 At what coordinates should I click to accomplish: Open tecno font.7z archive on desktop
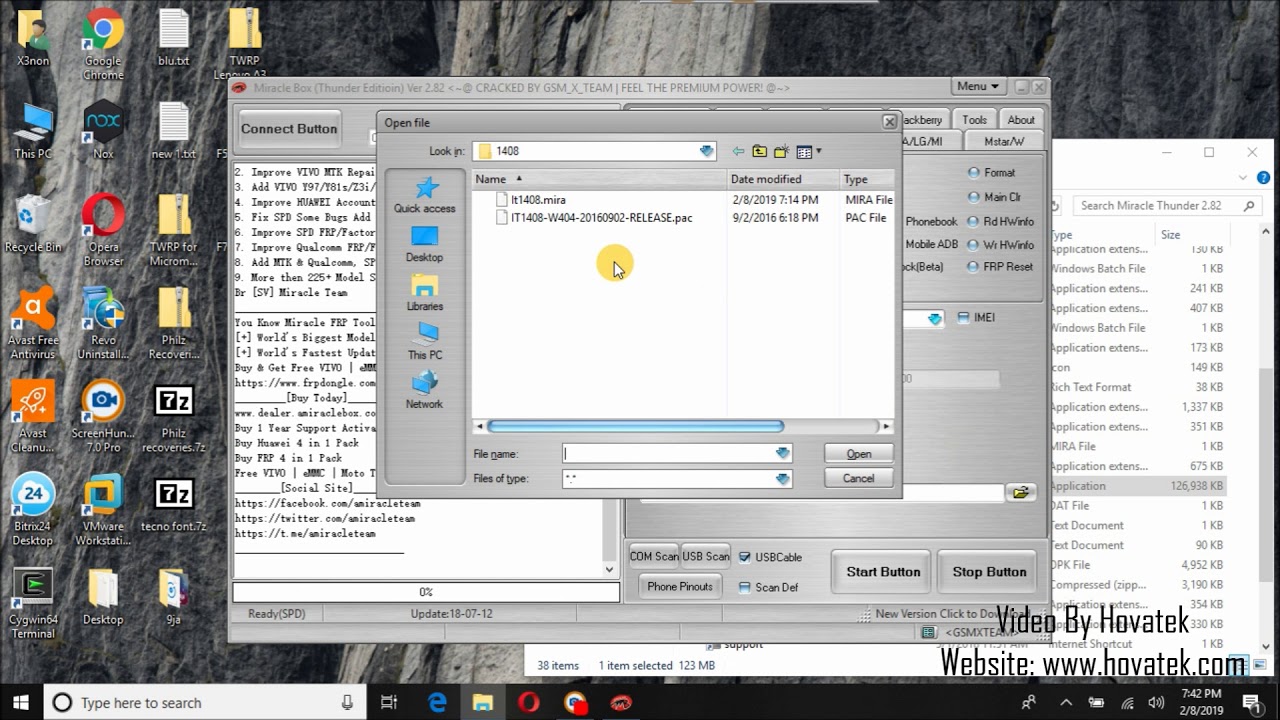click(x=173, y=503)
